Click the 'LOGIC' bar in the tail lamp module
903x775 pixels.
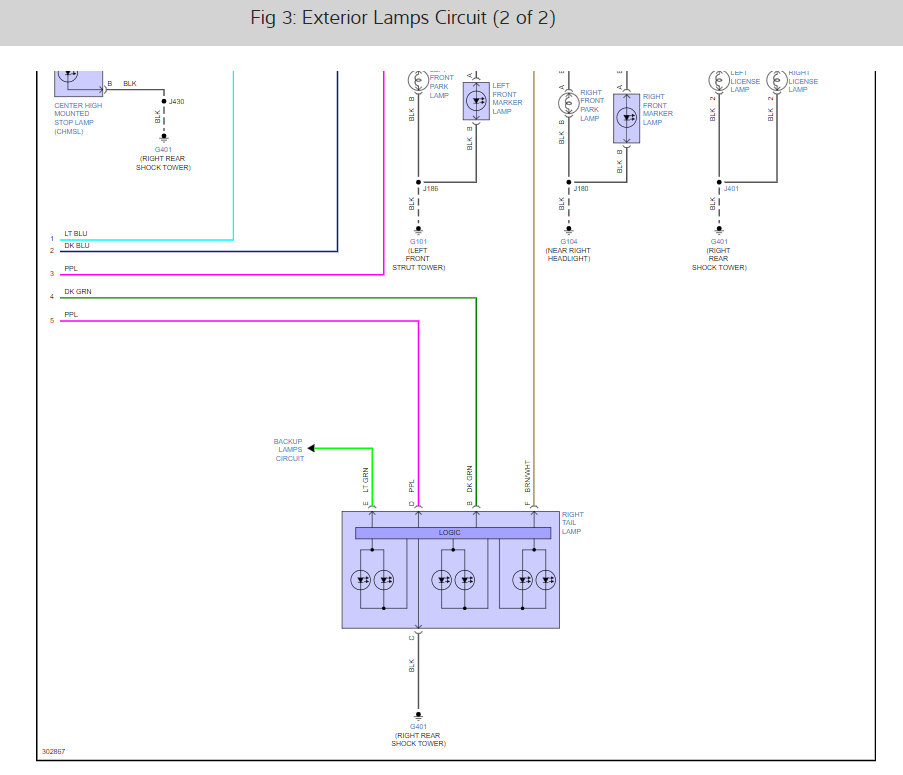pos(453,533)
